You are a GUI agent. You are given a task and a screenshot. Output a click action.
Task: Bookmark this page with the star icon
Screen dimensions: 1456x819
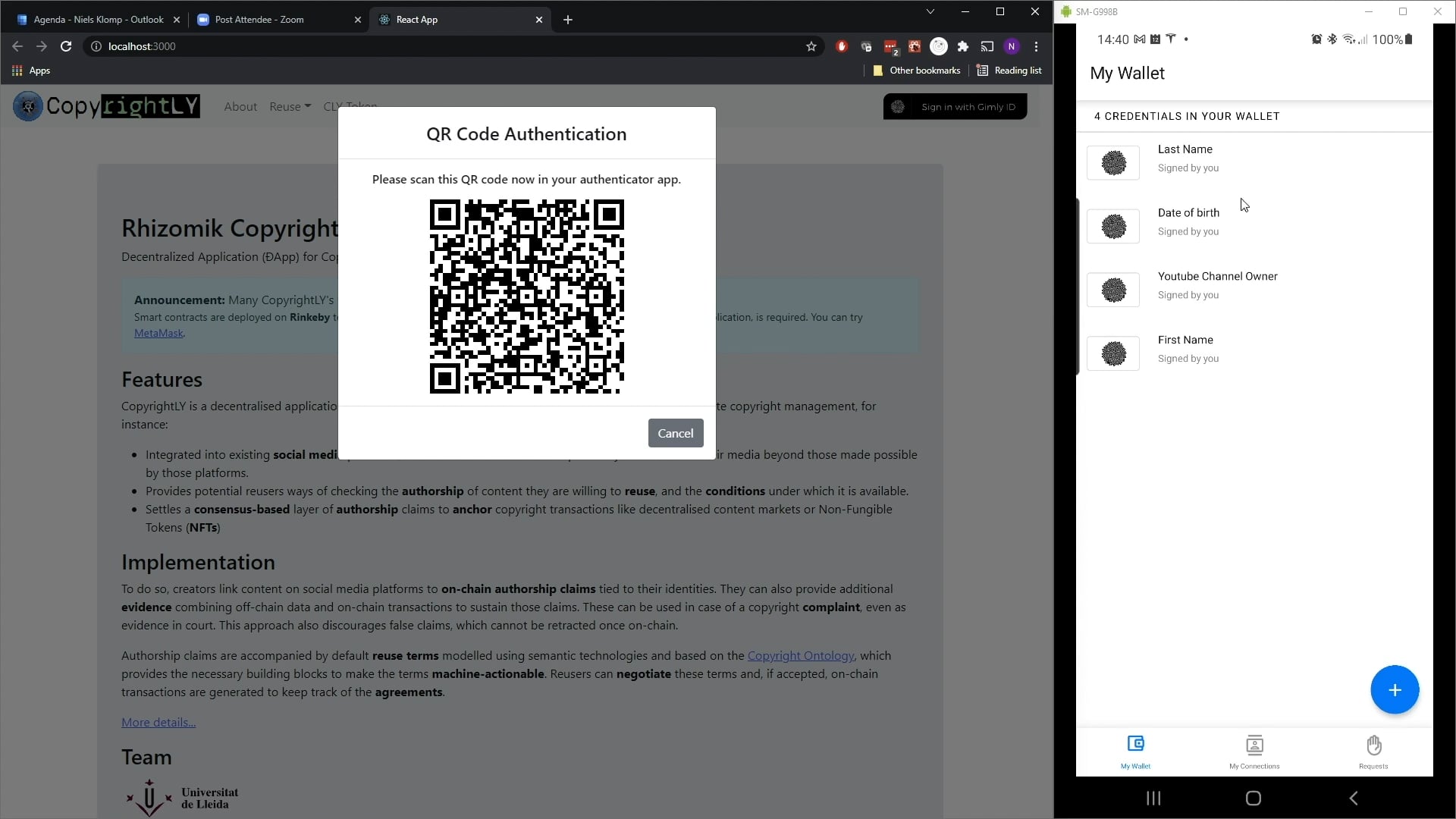(x=811, y=46)
